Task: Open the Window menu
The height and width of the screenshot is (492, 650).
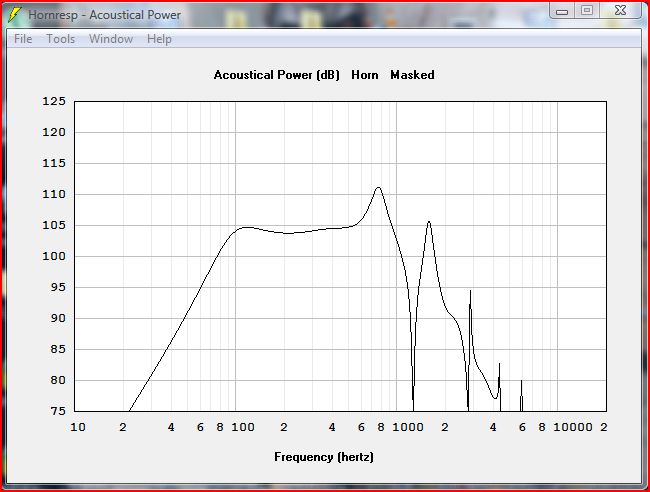Action: (111, 39)
